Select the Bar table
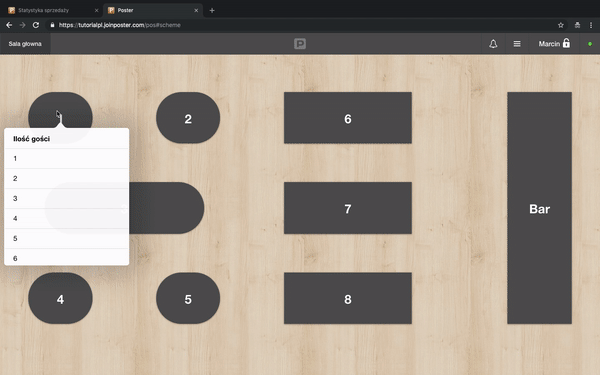Viewport: 600px width, 375px height. 540,208
